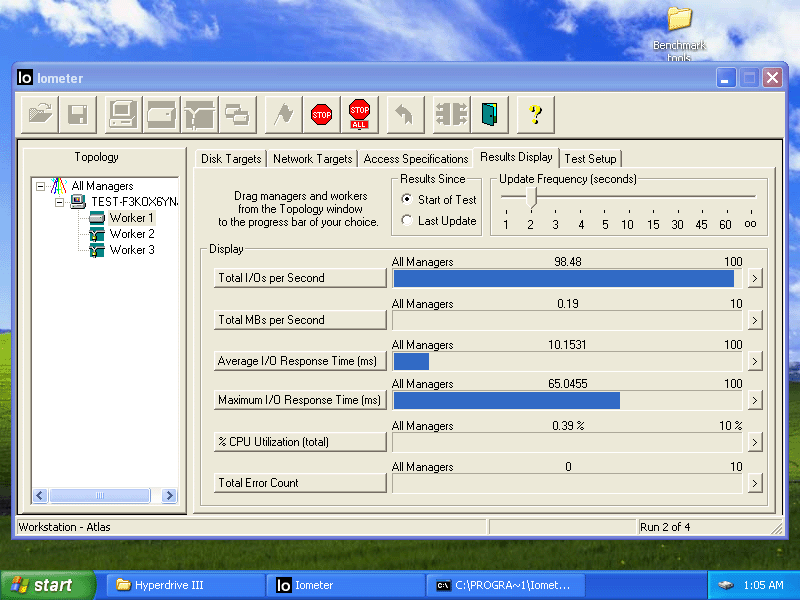Switch to Hyperdrive III taskbar window
The width and height of the screenshot is (800, 600).
click(x=185, y=585)
